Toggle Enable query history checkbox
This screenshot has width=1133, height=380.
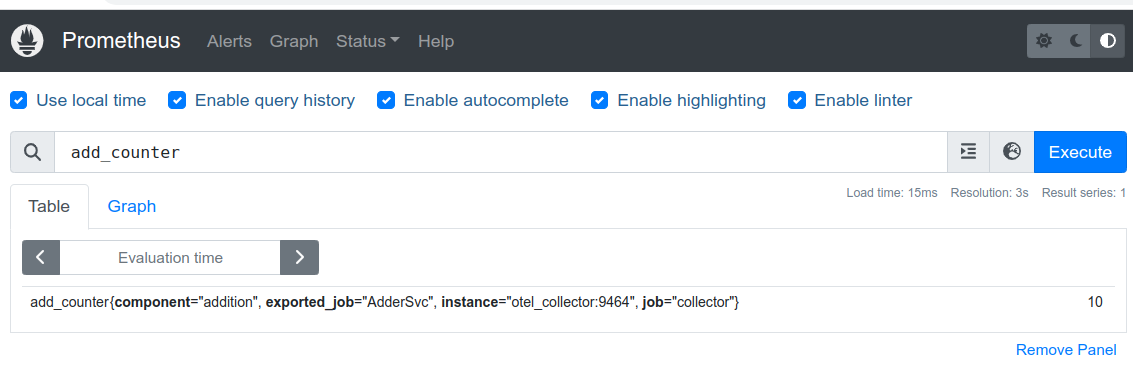click(177, 100)
